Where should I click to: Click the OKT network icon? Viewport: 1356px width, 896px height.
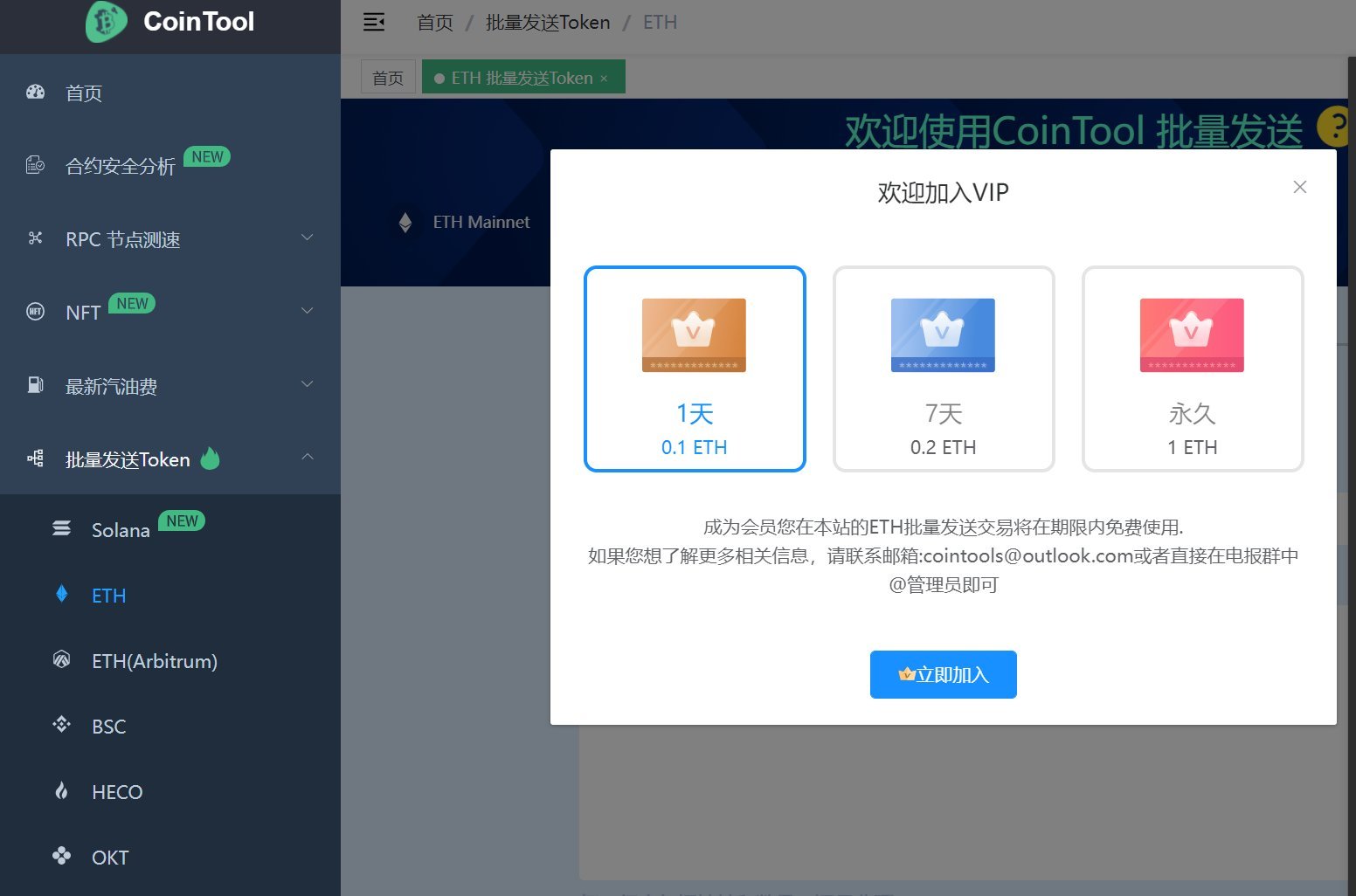(x=60, y=856)
